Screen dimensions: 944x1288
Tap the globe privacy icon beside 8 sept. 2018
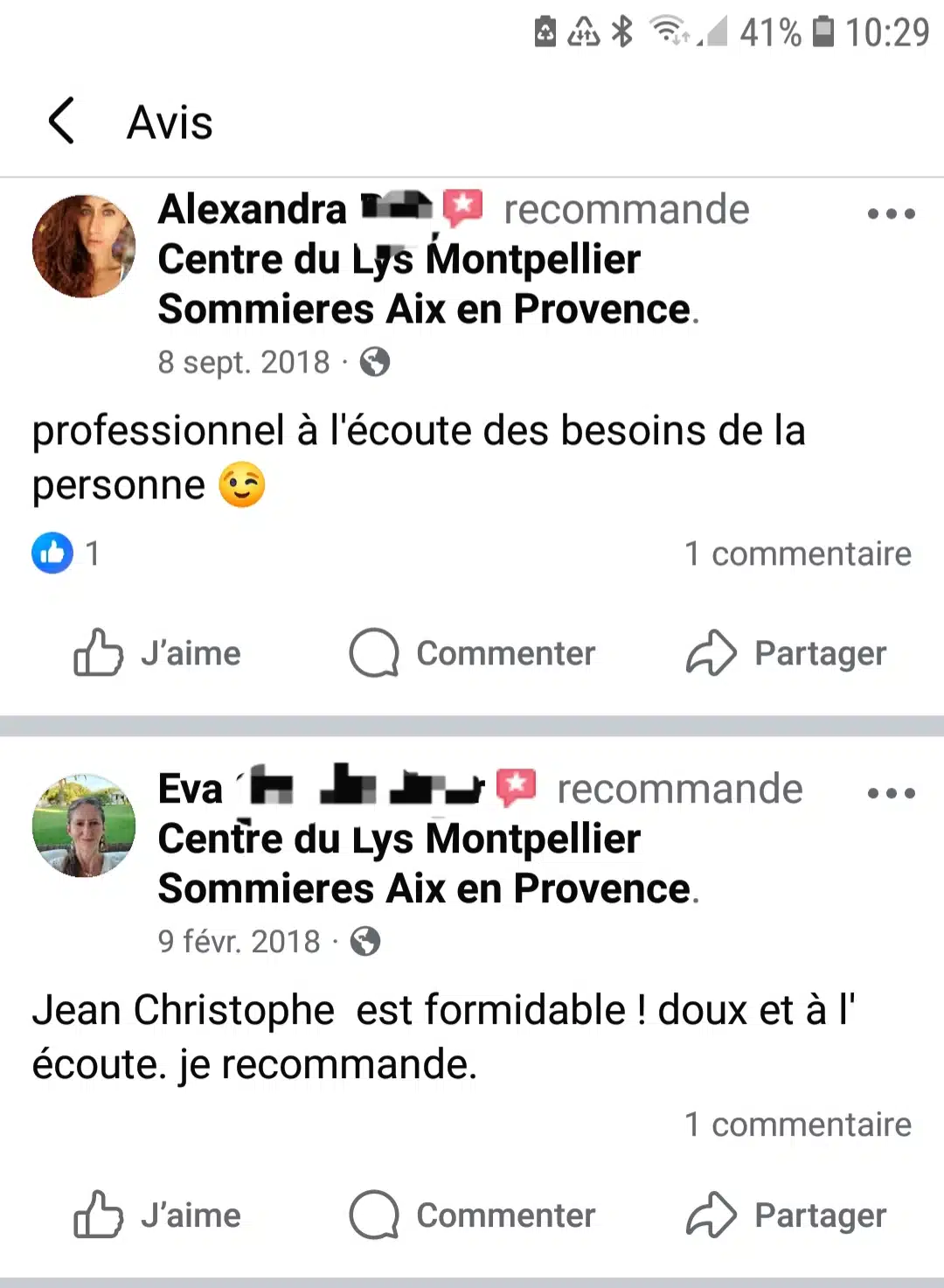(x=375, y=361)
